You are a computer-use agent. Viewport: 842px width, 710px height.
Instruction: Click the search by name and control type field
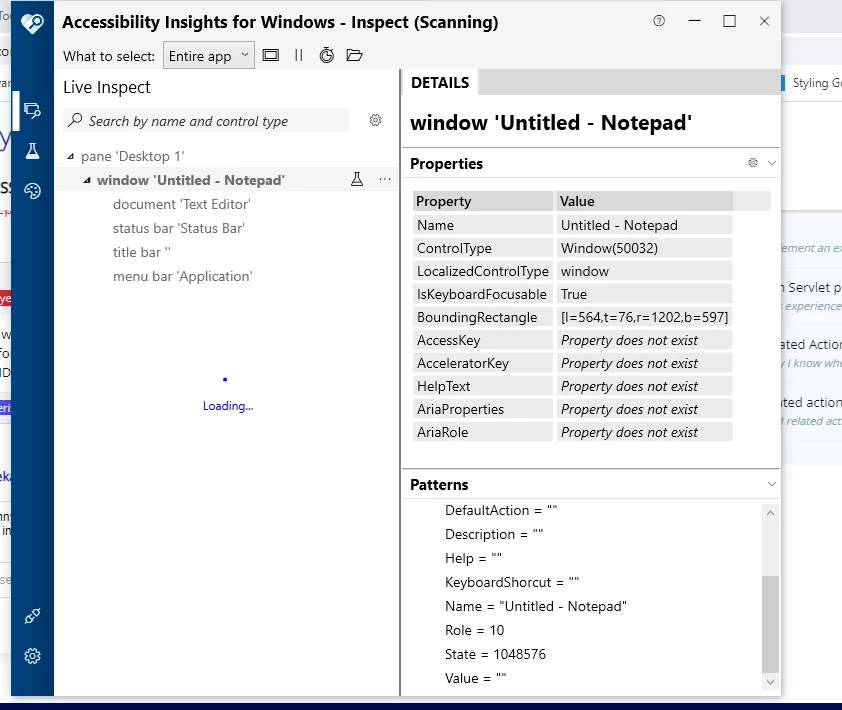click(207, 121)
